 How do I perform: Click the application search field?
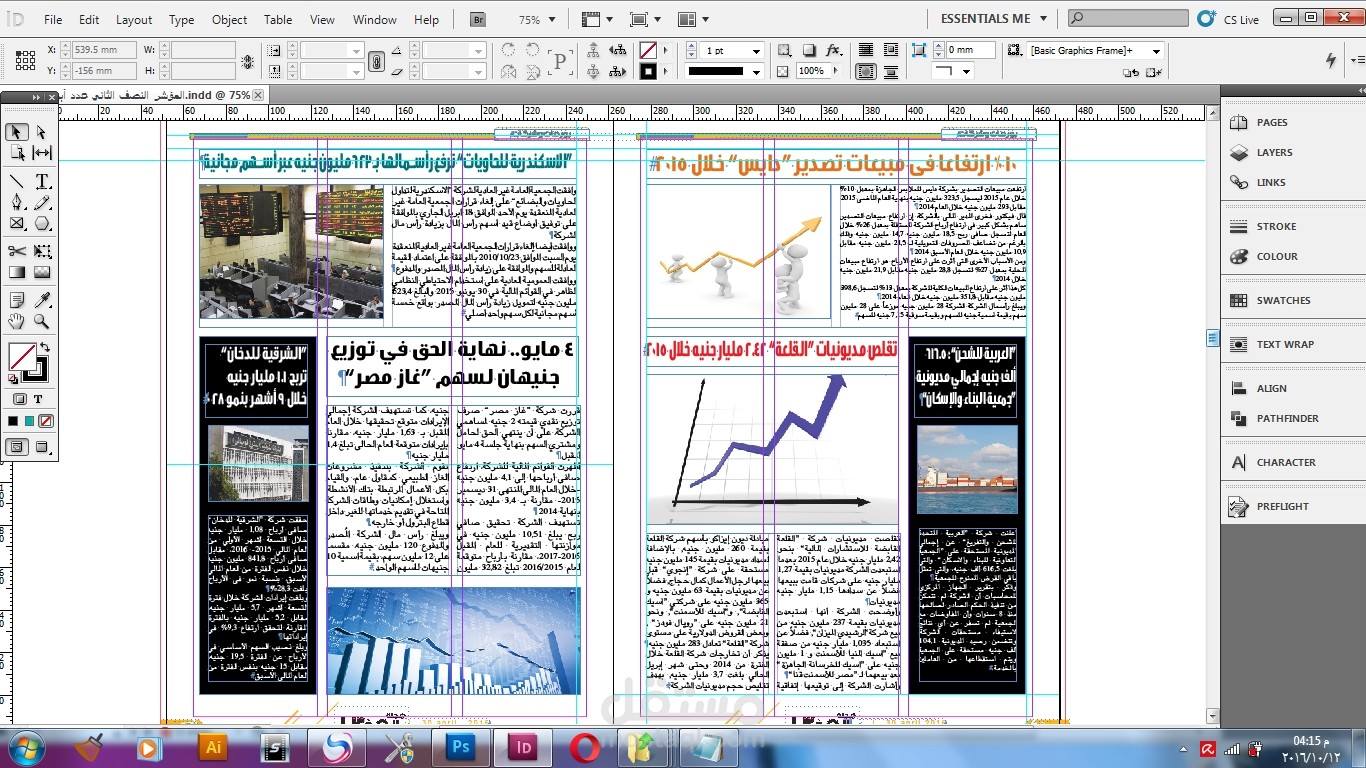[x=1128, y=18]
